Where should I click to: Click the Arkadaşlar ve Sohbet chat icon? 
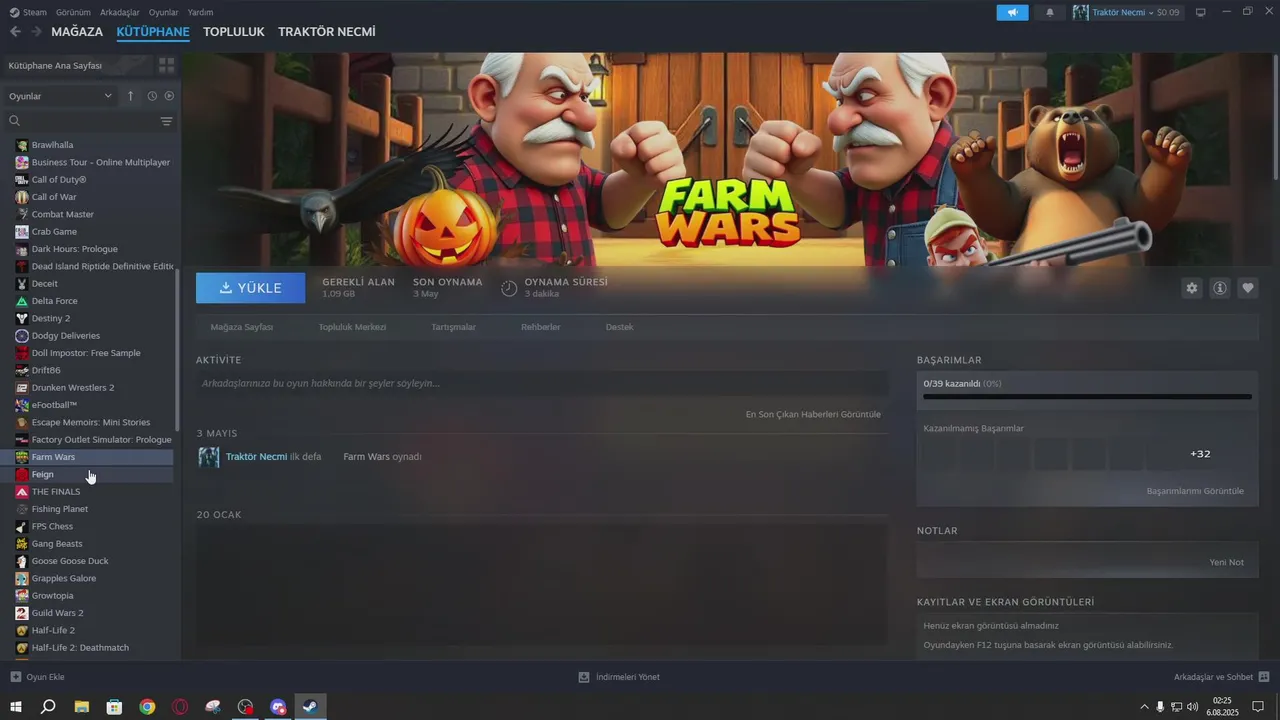click(1264, 677)
